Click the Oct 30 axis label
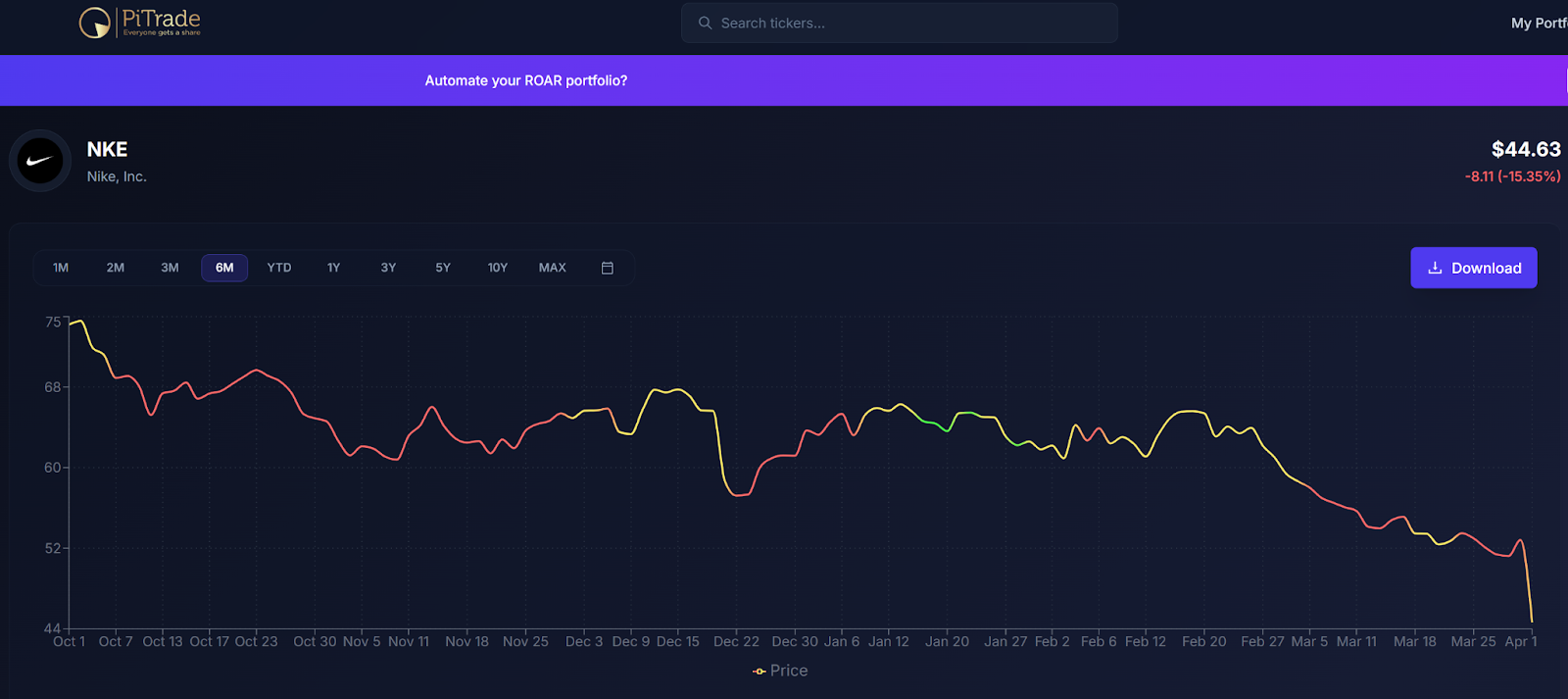This screenshot has height=699, width=1568. 315,641
